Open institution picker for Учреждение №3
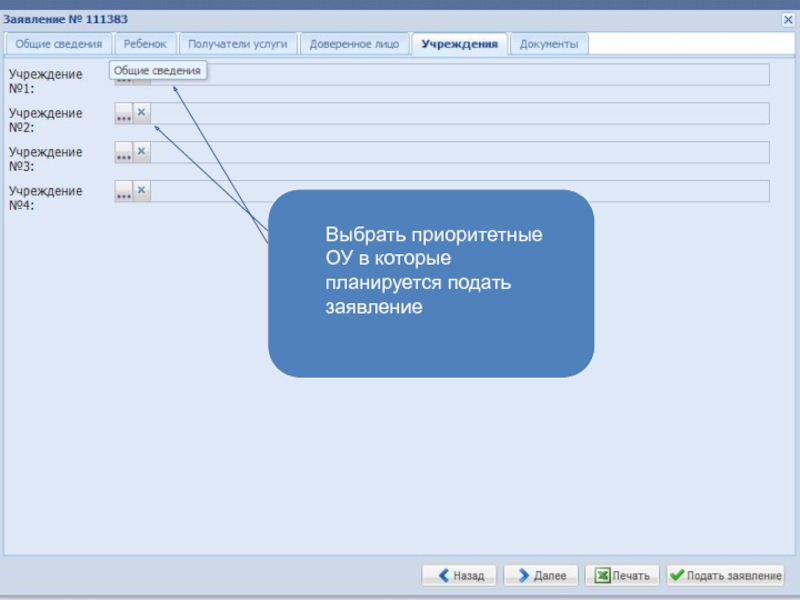Image resolution: width=800 pixels, height=600 pixels. pos(123,153)
